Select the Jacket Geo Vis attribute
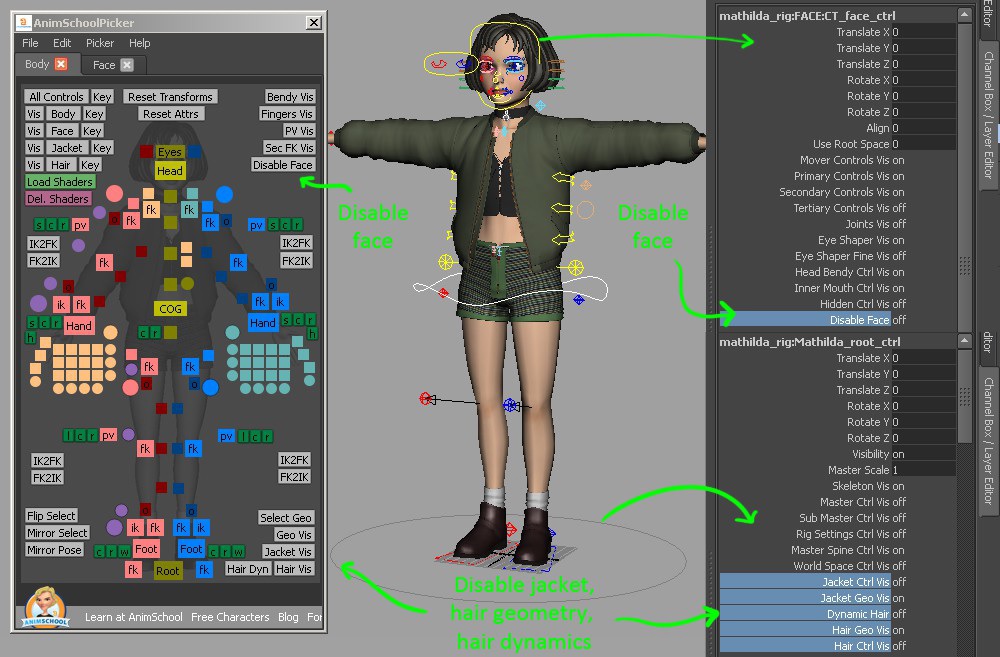This screenshot has width=1000, height=657. click(x=805, y=598)
